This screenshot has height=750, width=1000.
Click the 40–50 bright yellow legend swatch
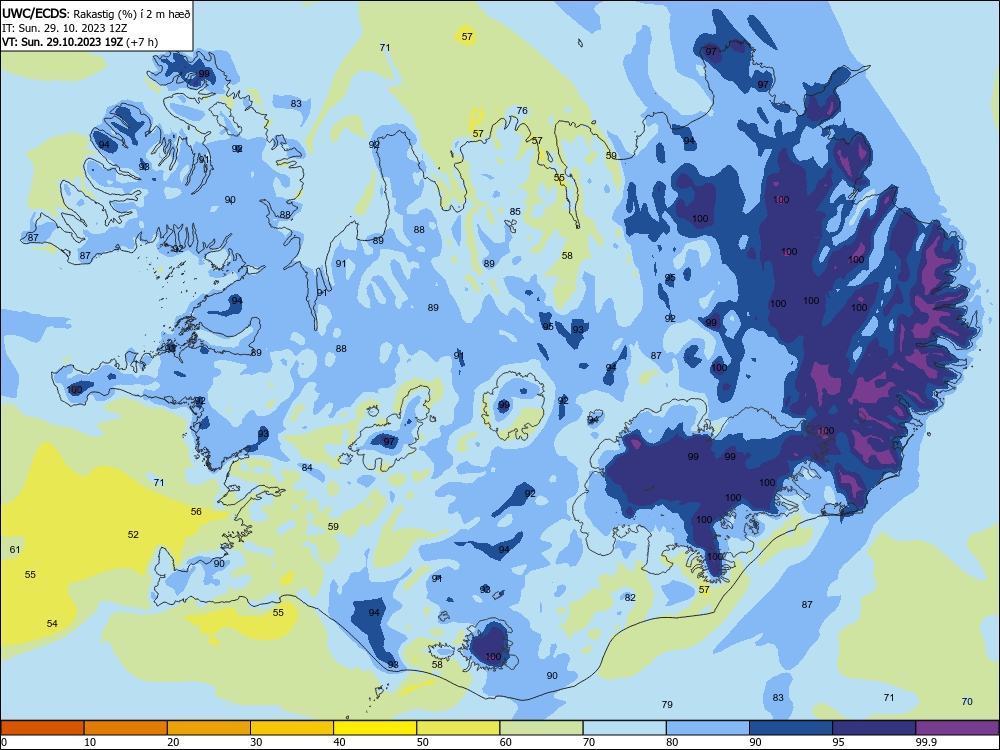point(375,728)
